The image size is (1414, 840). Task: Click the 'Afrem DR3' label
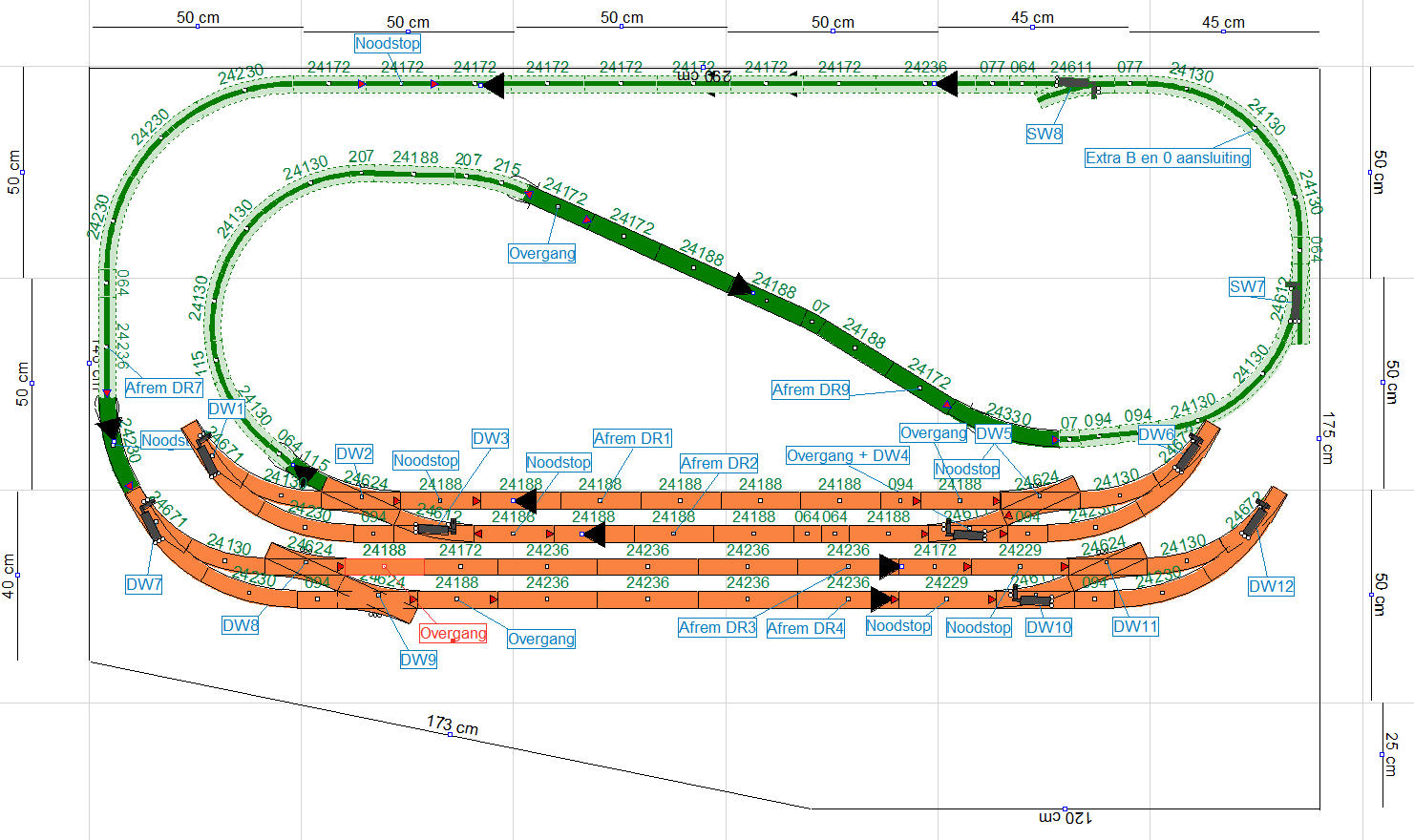click(x=716, y=628)
